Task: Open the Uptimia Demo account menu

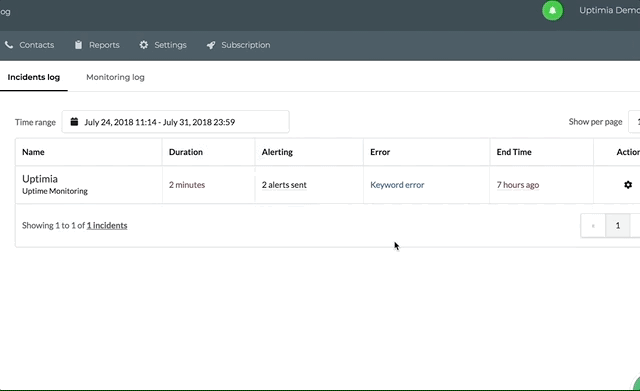Action: [609, 11]
